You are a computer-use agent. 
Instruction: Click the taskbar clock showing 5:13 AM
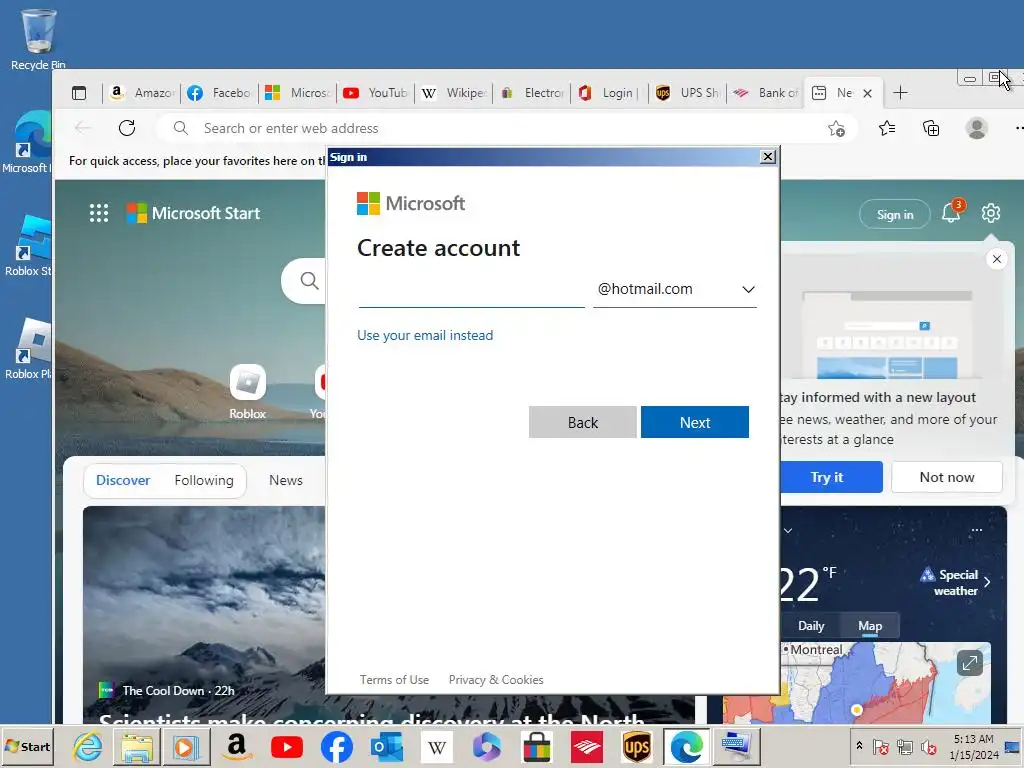973,746
